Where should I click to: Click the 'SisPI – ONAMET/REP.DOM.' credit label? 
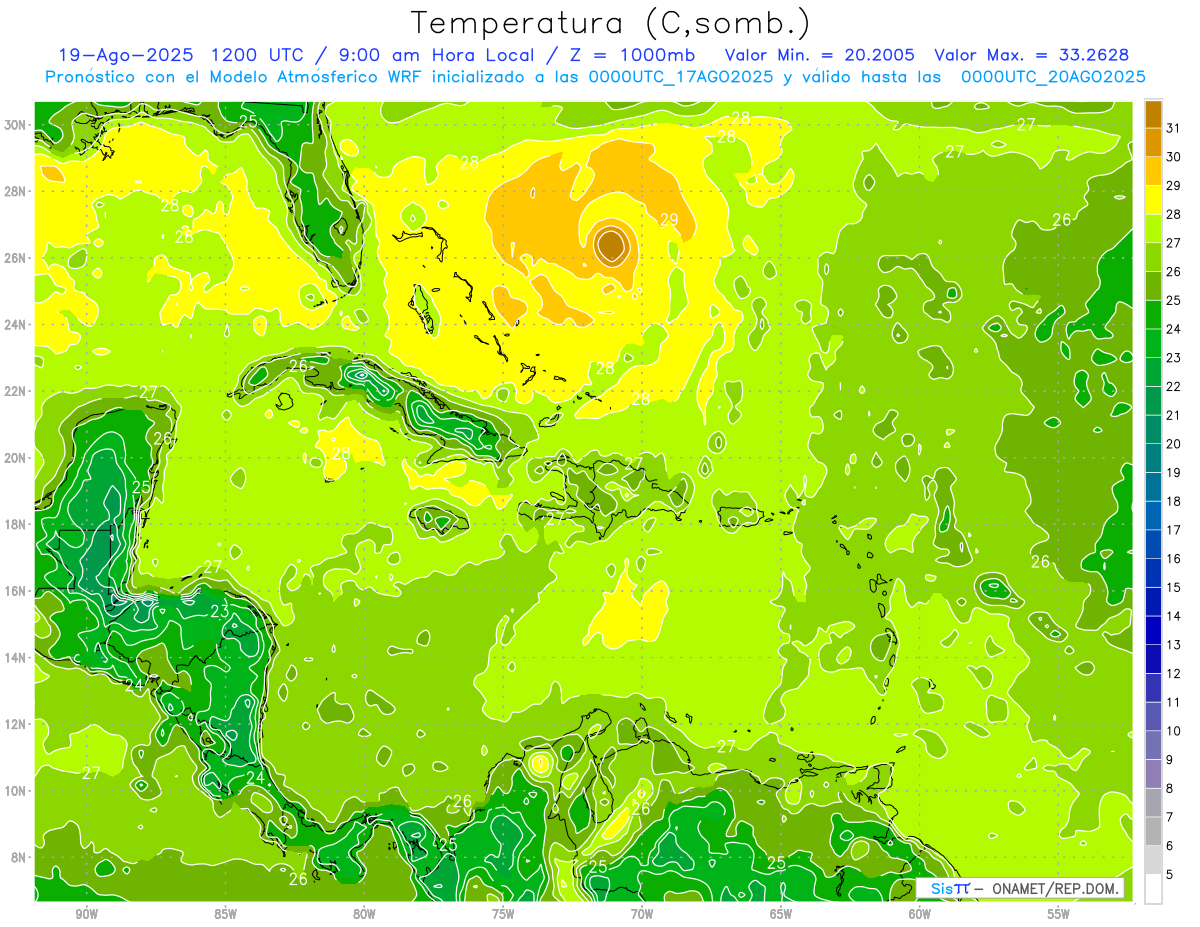click(x=1019, y=888)
